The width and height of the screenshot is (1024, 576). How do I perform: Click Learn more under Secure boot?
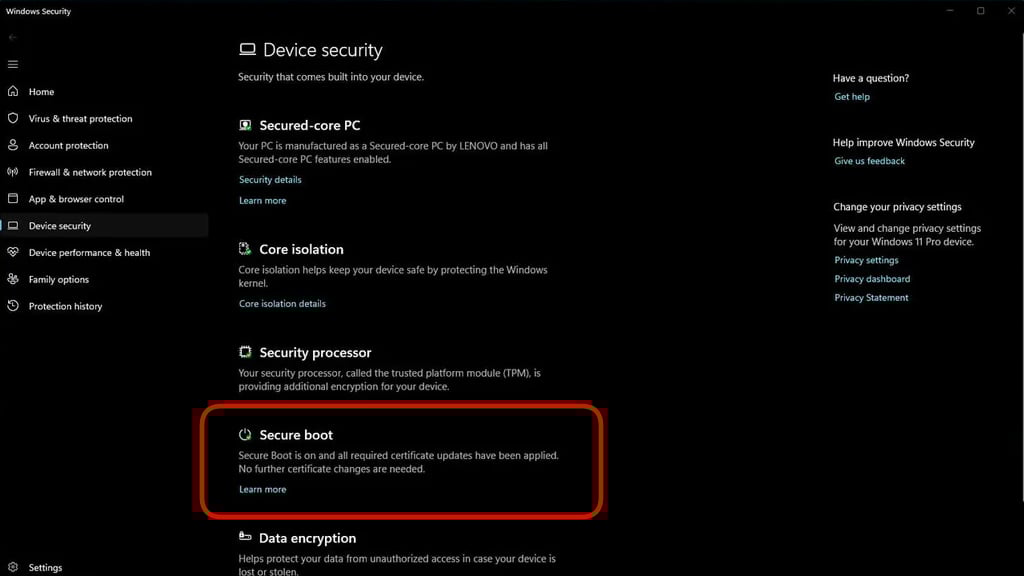(262, 490)
